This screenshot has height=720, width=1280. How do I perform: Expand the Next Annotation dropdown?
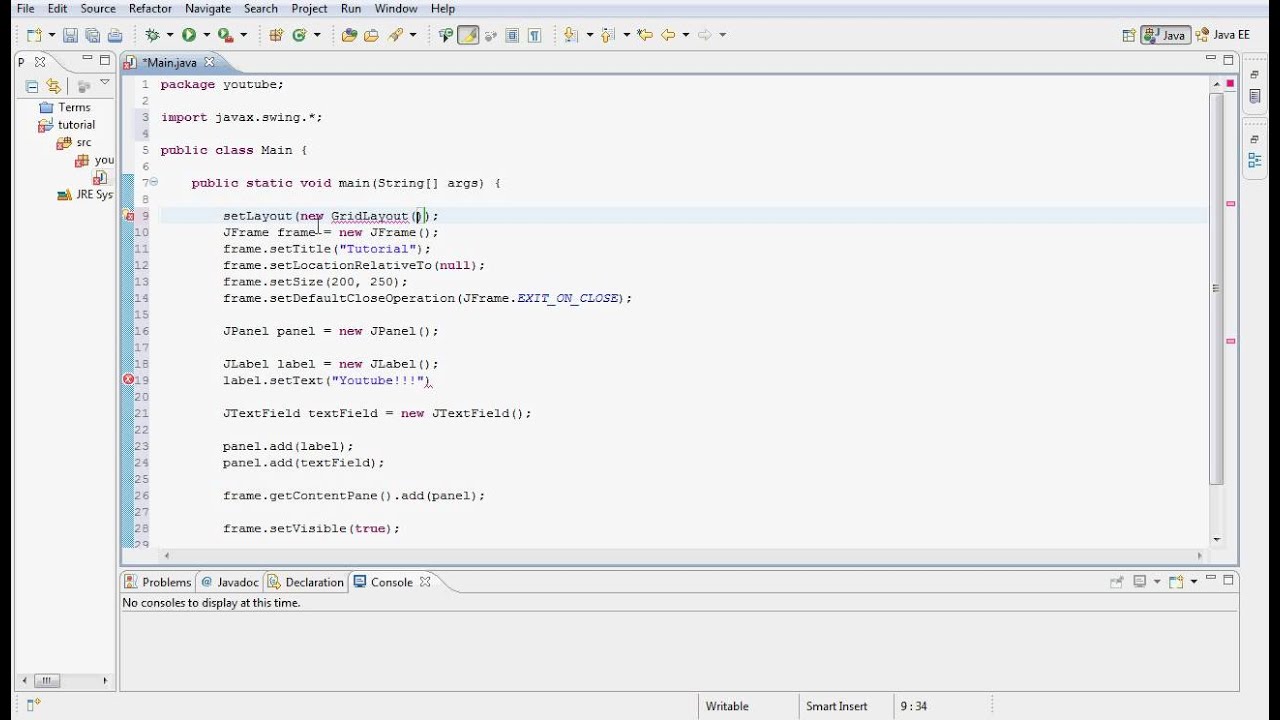[590, 35]
